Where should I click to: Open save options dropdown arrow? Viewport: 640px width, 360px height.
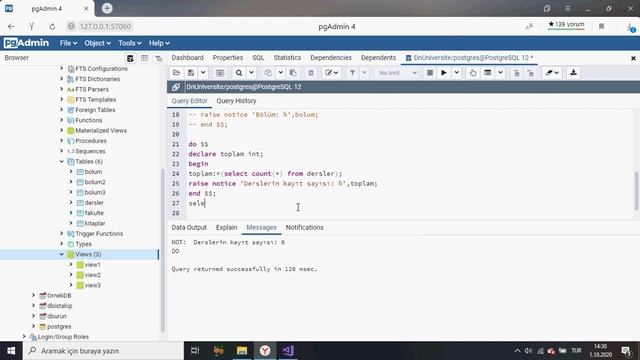coord(203,73)
